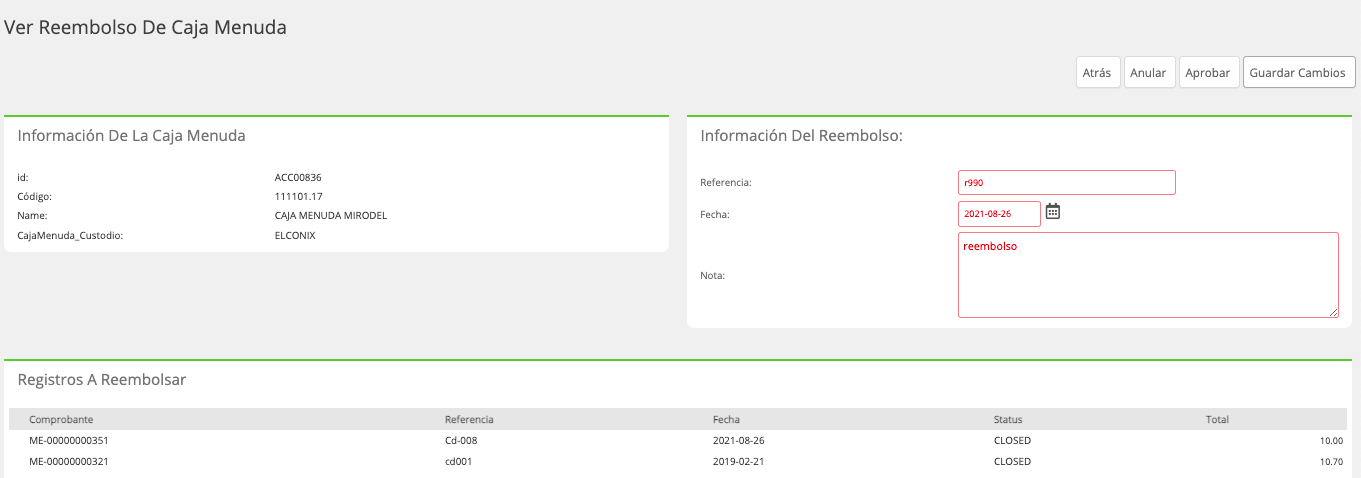Image resolution: width=1361 pixels, height=478 pixels.
Task: Click the Nota label
Action: point(713,275)
